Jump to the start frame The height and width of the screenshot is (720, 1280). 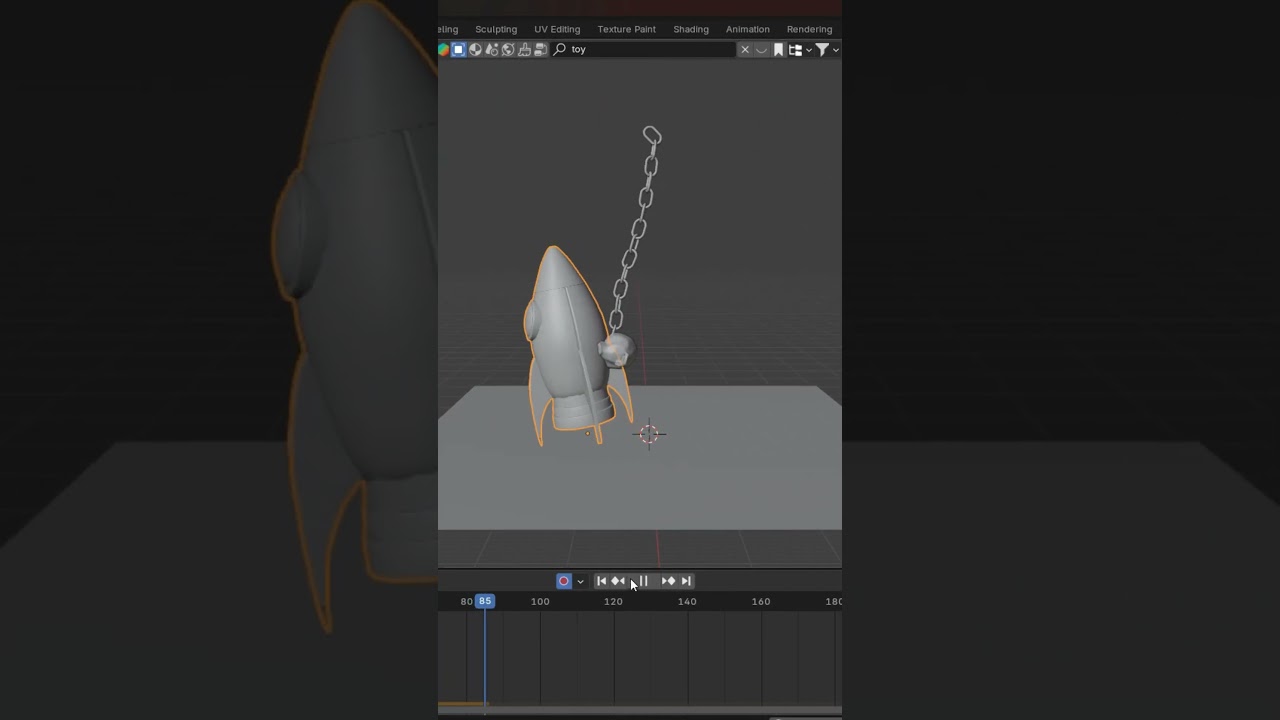(601, 581)
